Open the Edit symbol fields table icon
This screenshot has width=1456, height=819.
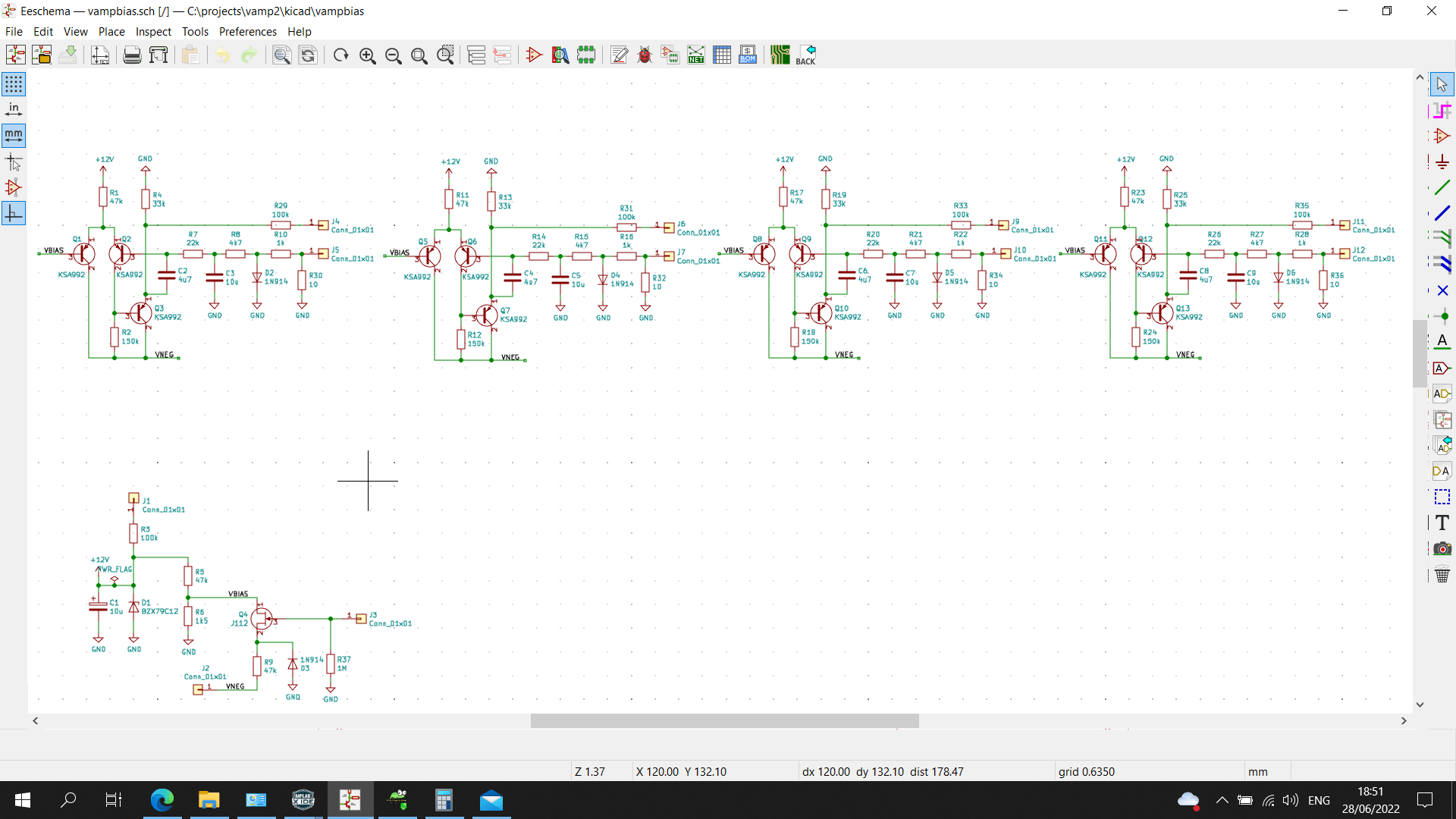click(x=722, y=55)
